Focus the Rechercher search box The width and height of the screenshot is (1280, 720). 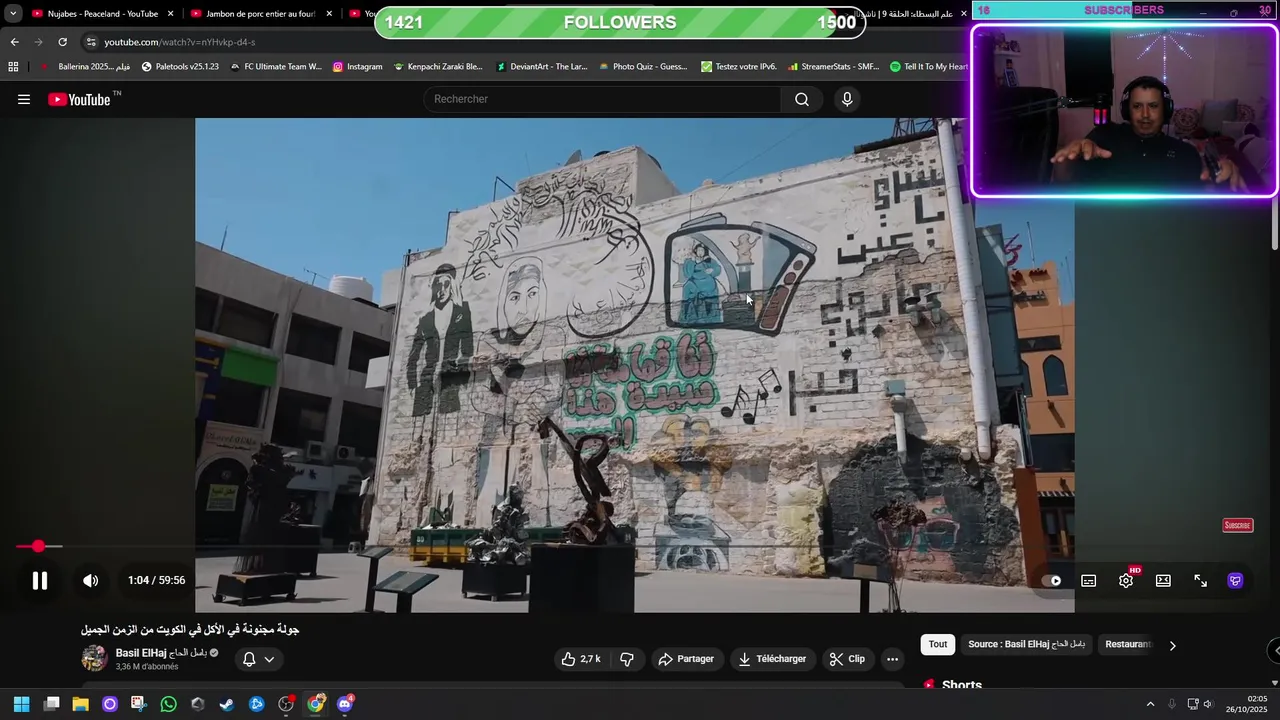pos(603,99)
